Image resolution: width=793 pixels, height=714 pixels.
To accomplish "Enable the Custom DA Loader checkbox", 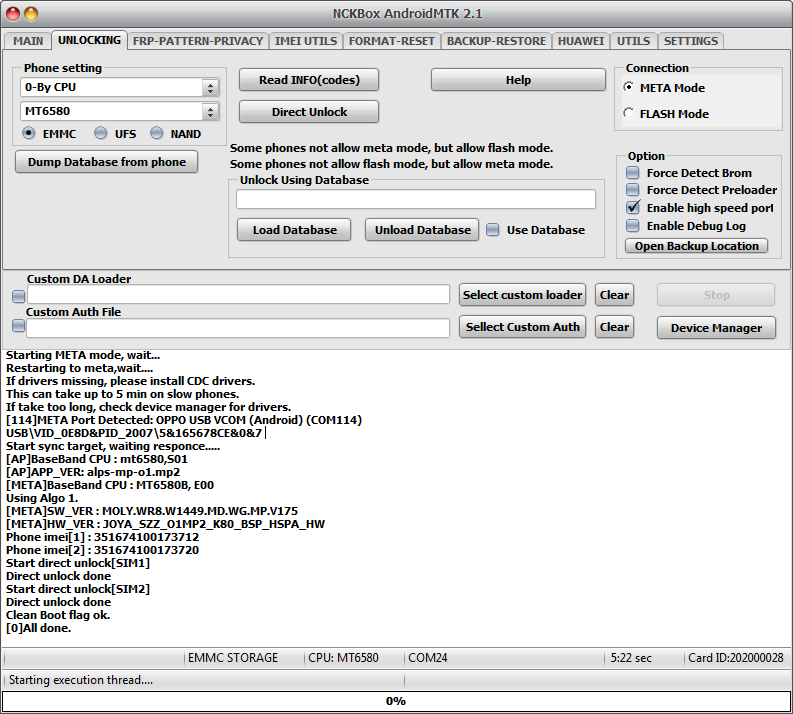I will tap(19, 296).
